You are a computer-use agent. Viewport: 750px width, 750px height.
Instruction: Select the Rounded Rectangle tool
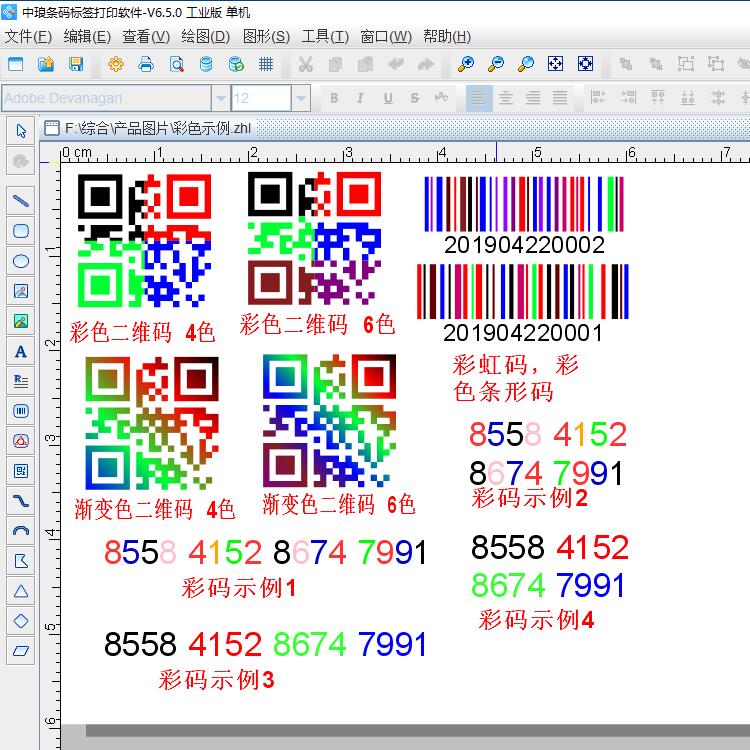(x=21, y=231)
